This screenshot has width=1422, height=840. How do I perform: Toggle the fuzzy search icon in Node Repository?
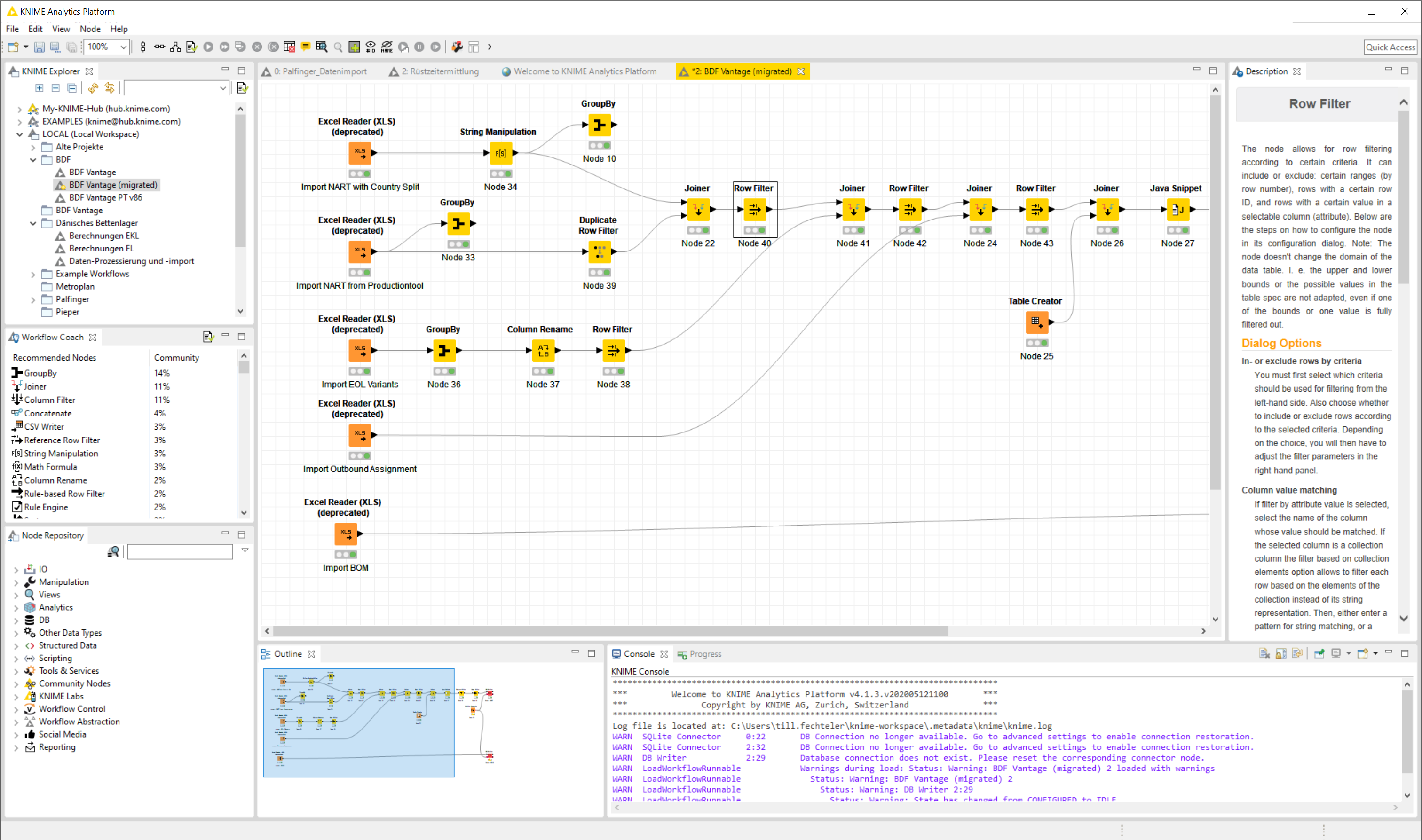click(113, 551)
